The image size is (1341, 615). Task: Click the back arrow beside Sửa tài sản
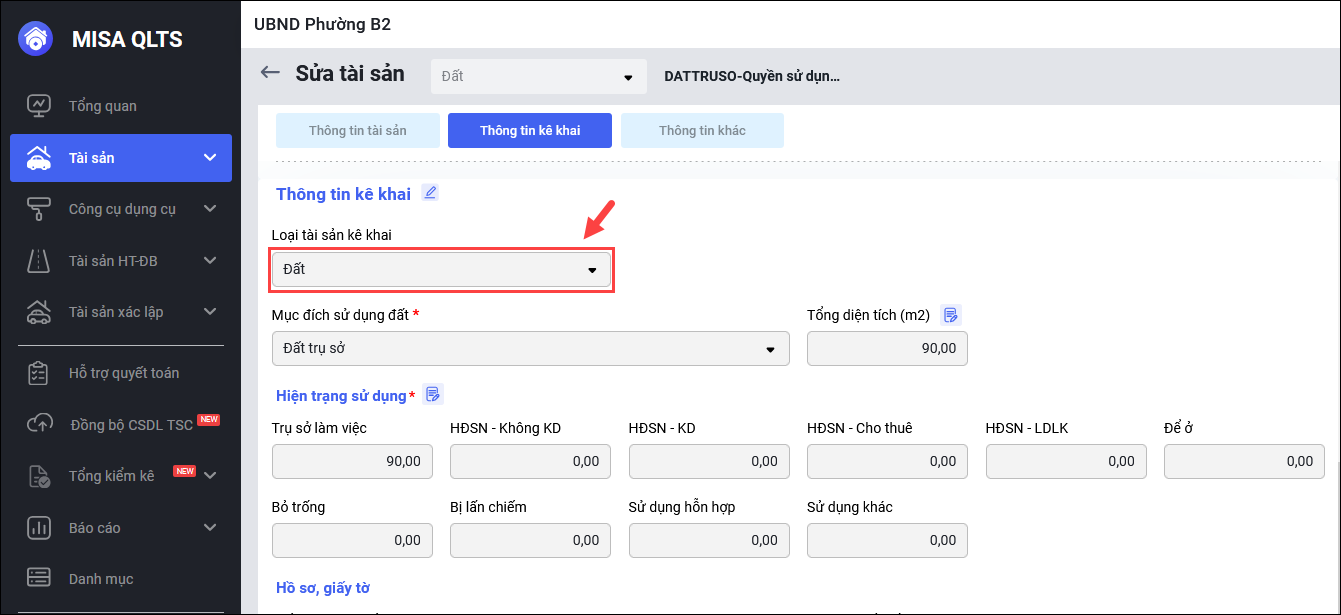coord(269,72)
